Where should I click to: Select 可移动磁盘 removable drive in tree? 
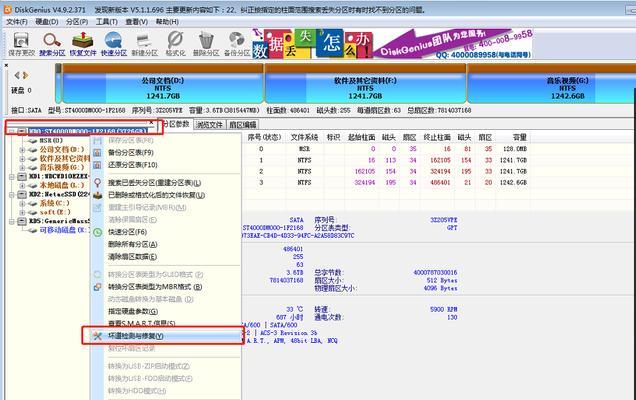tap(63, 230)
